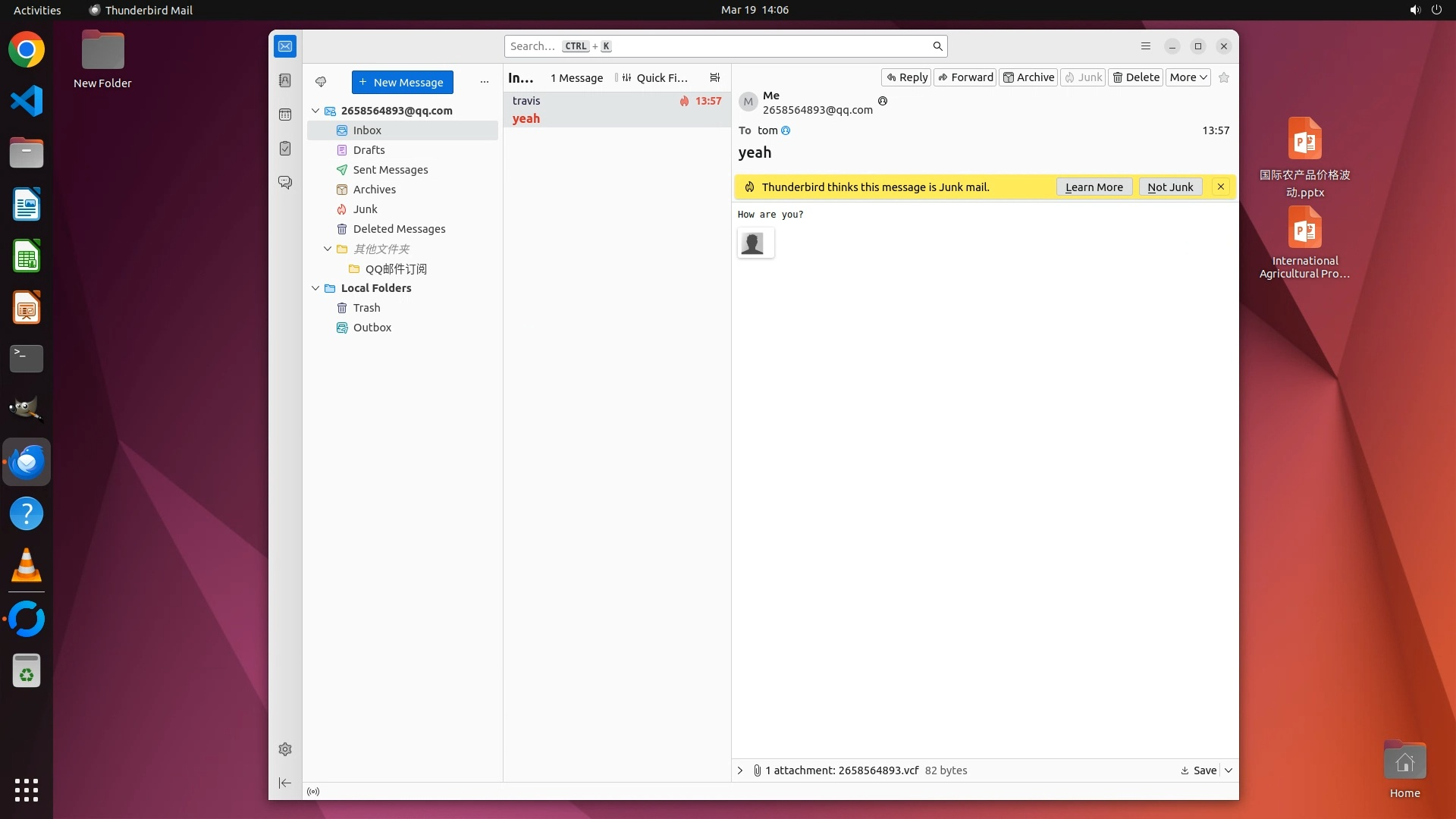
Task: Expand the attachment list chevron
Action: point(740,770)
